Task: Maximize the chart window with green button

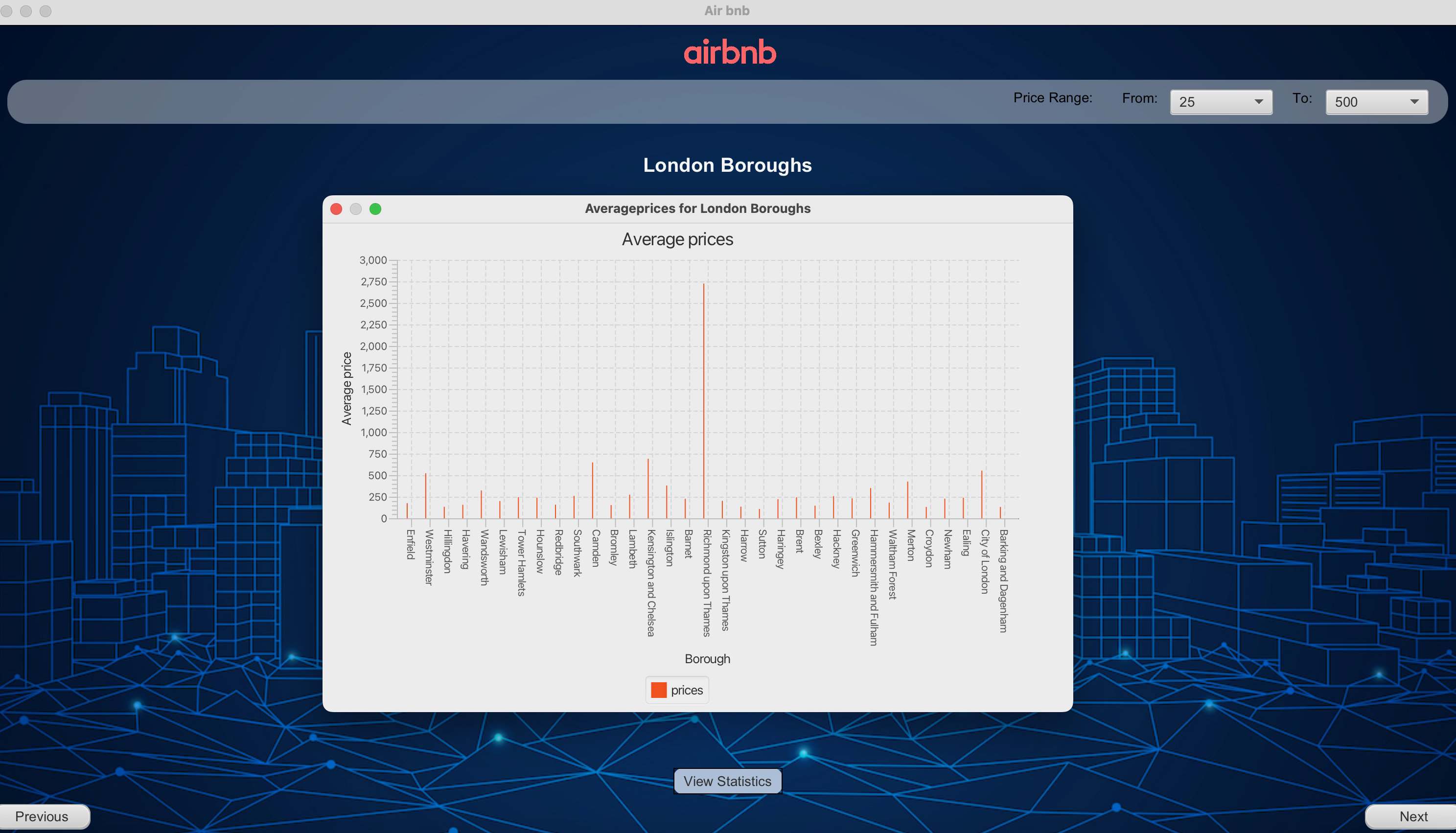Action: click(375, 209)
